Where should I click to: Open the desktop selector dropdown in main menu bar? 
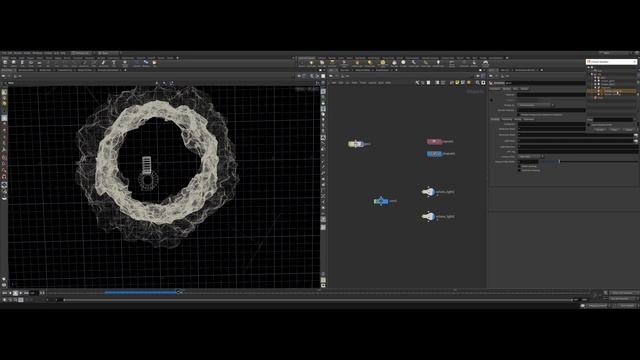coord(82,53)
